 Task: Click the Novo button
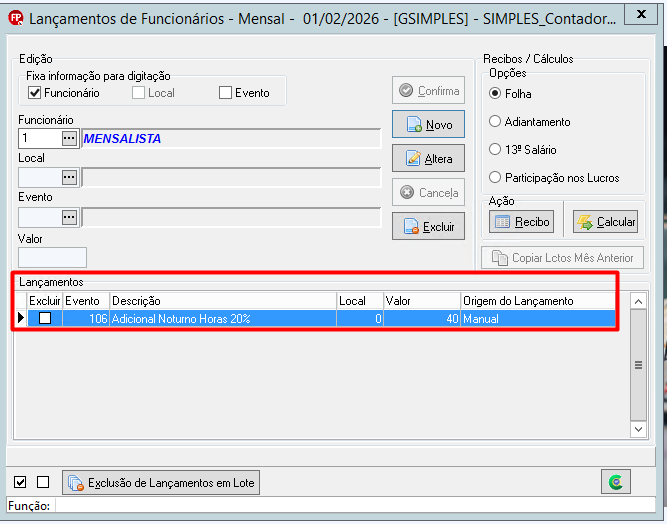428,125
